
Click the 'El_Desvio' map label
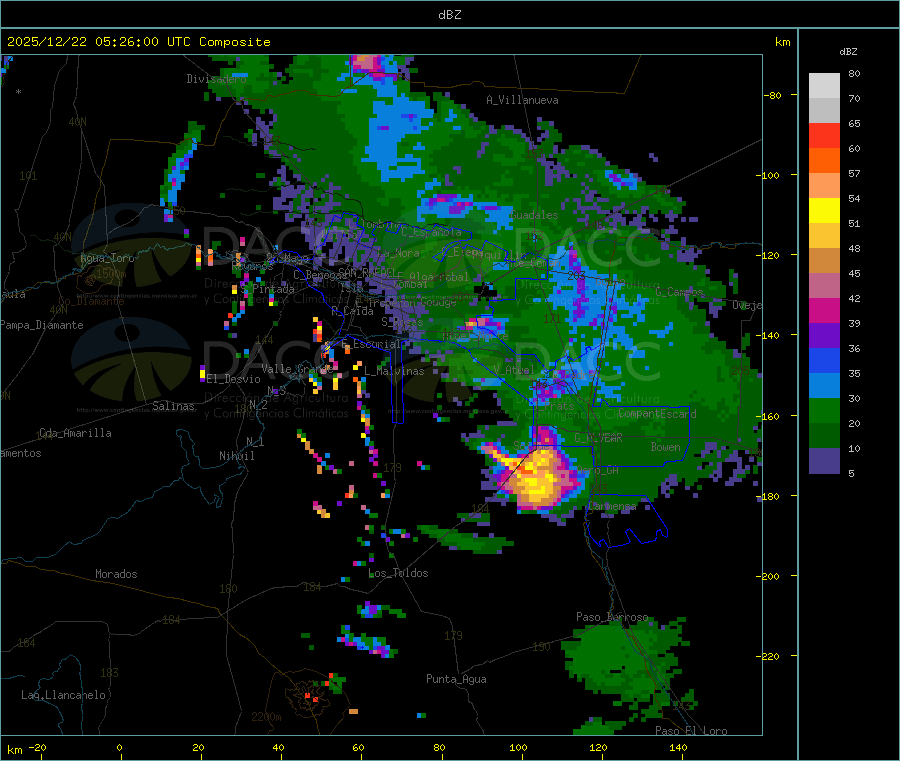(x=234, y=379)
